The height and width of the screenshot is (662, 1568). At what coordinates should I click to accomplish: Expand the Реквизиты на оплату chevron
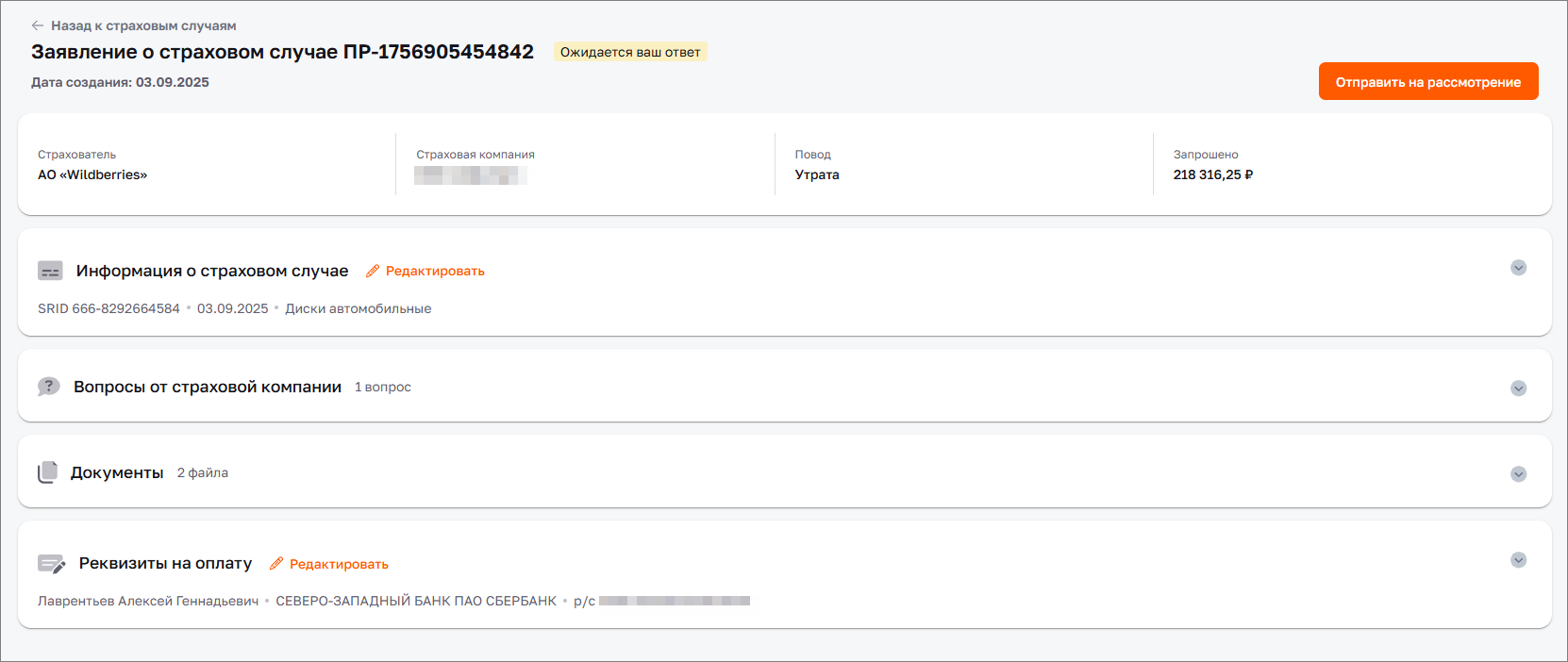[x=1518, y=560]
